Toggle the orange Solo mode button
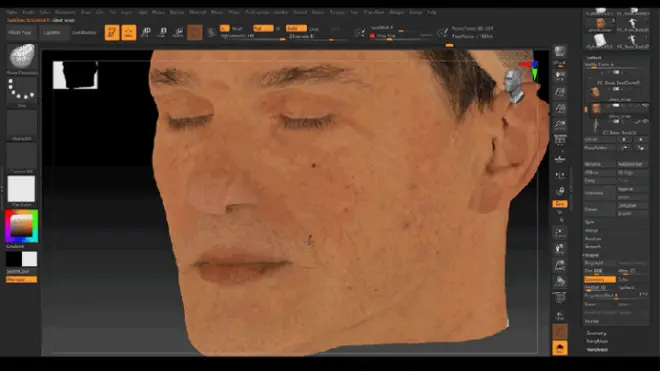 point(560,348)
